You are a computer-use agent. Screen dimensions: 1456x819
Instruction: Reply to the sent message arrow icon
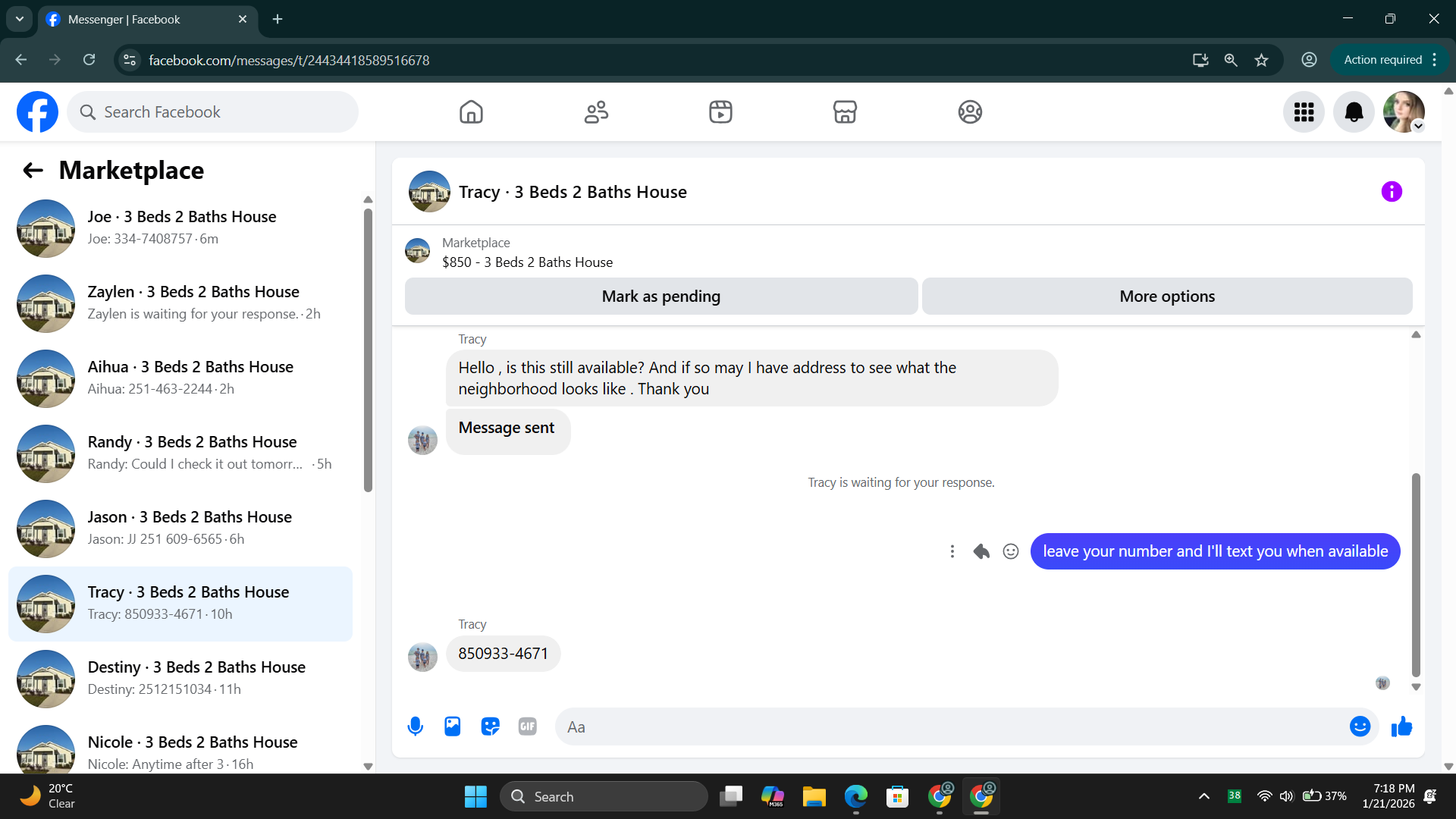981,551
